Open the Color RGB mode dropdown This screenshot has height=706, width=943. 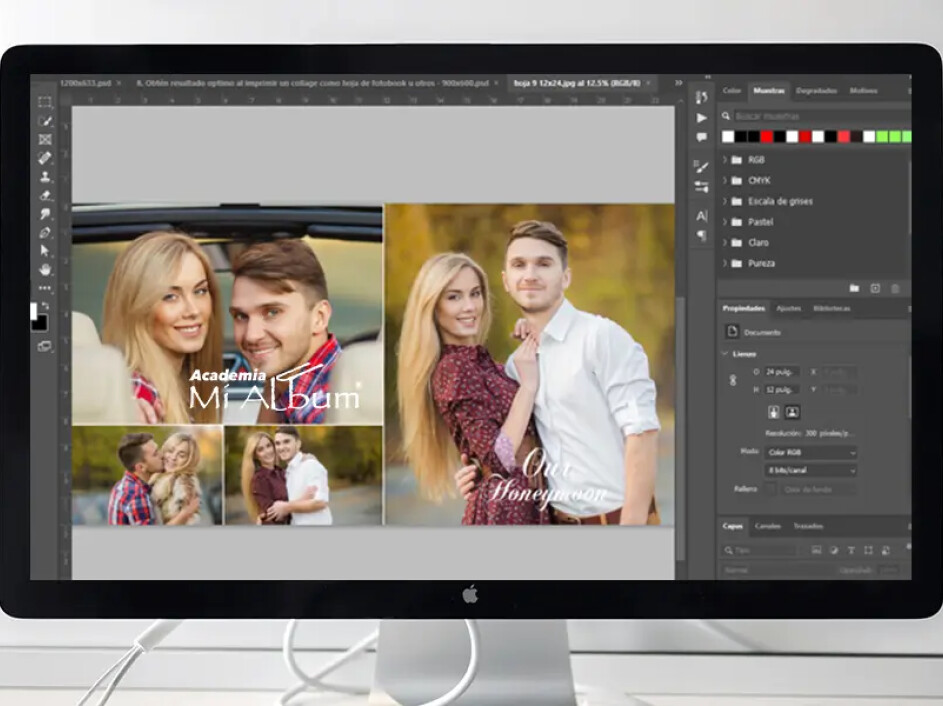tap(810, 453)
